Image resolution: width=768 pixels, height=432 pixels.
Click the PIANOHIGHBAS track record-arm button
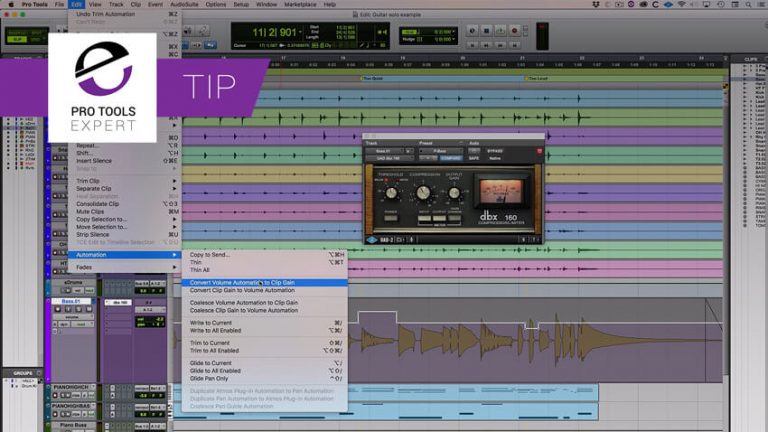coord(55,414)
